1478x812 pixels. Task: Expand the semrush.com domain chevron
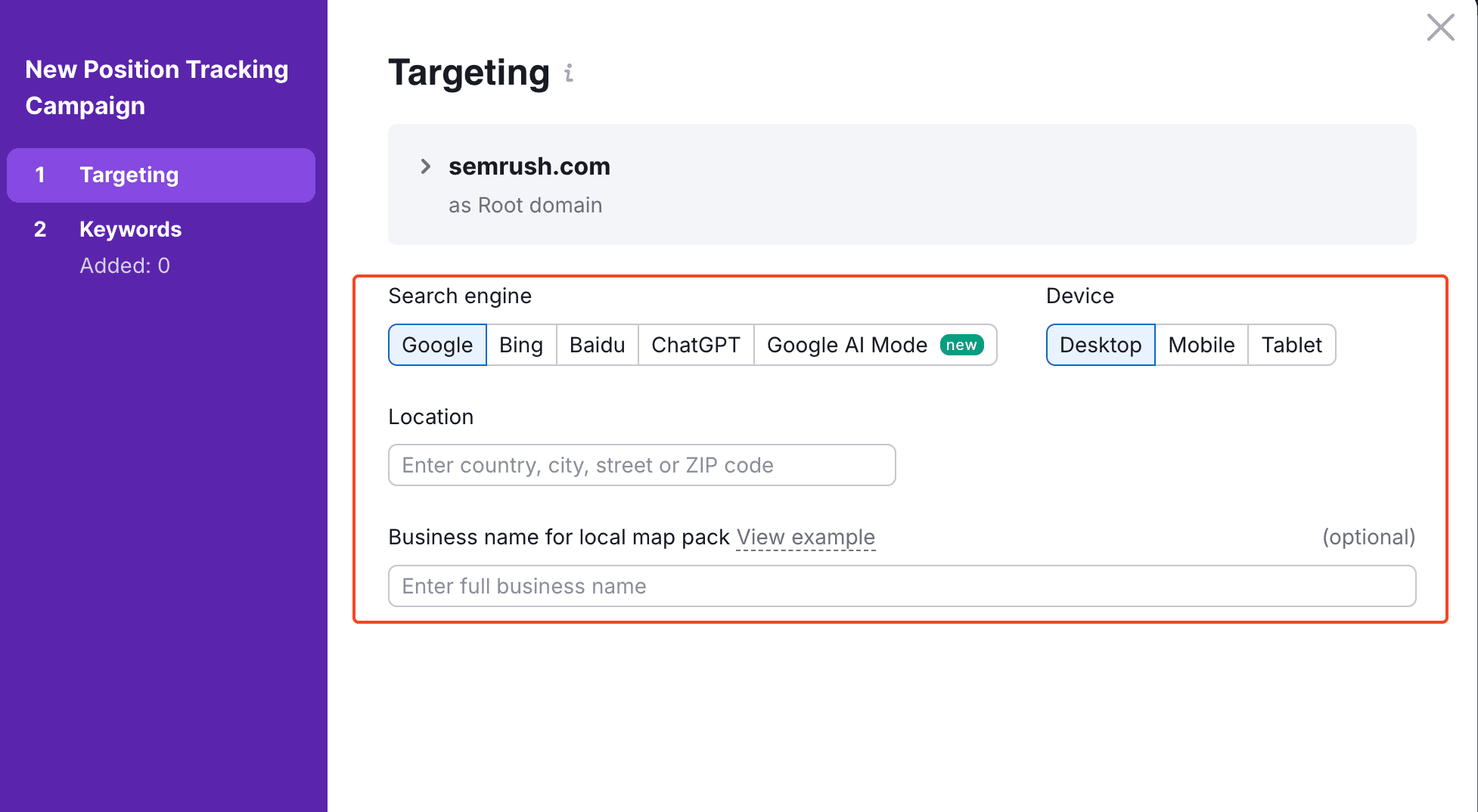pyautogui.click(x=426, y=166)
